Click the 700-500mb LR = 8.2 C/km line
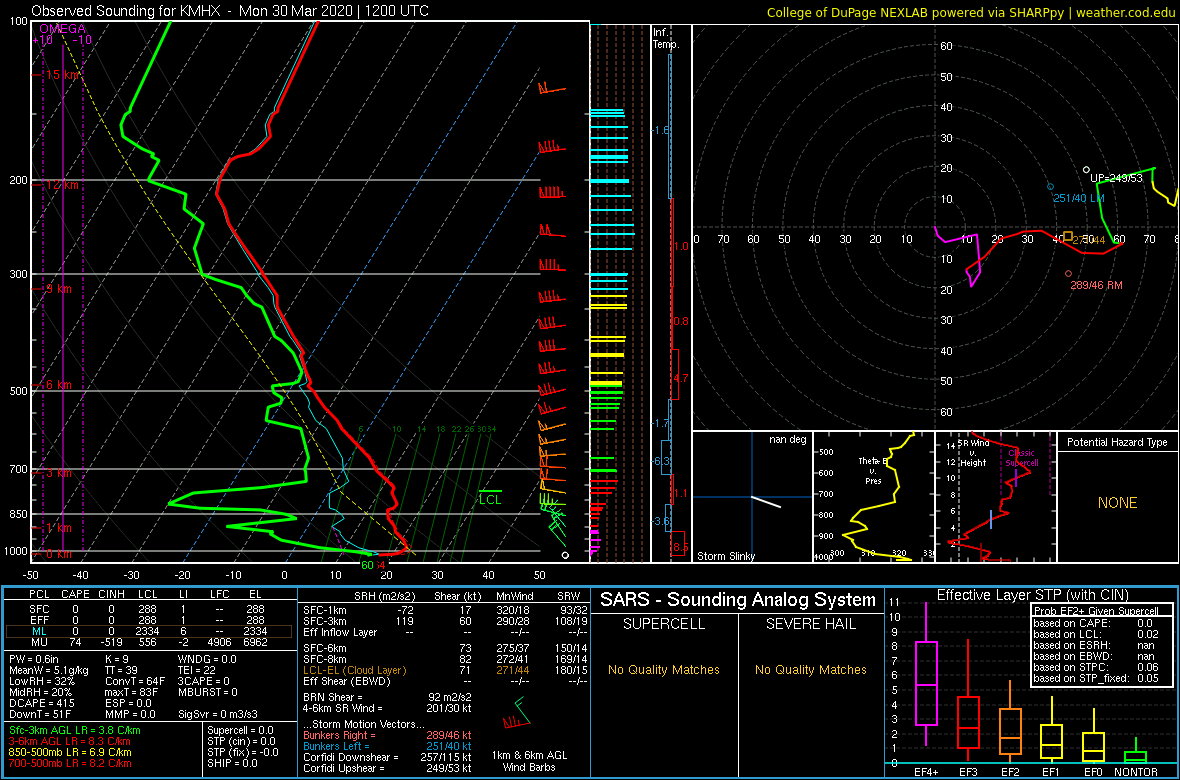The height and width of the screenshot is (780, 1180). pyautogui.click(x=70, y=763)
